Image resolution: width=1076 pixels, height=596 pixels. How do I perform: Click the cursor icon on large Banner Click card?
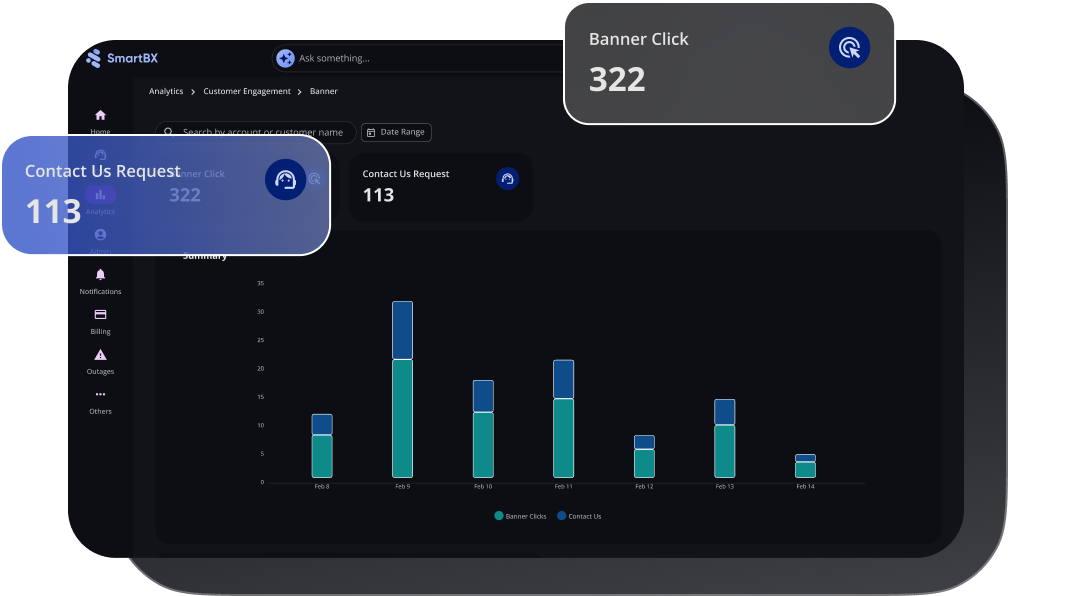click(849, 47)
